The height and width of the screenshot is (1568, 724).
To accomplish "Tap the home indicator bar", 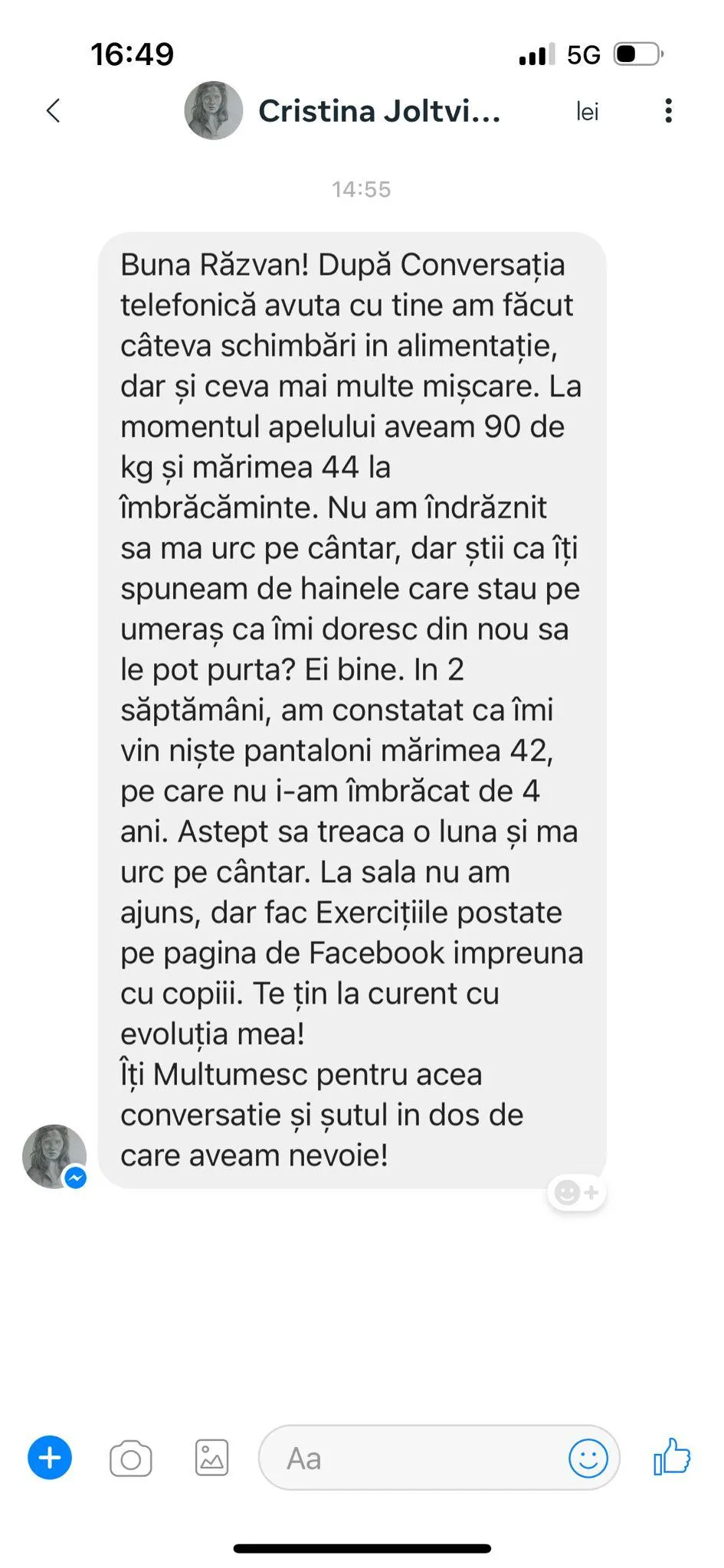I will pos(362,1548).
